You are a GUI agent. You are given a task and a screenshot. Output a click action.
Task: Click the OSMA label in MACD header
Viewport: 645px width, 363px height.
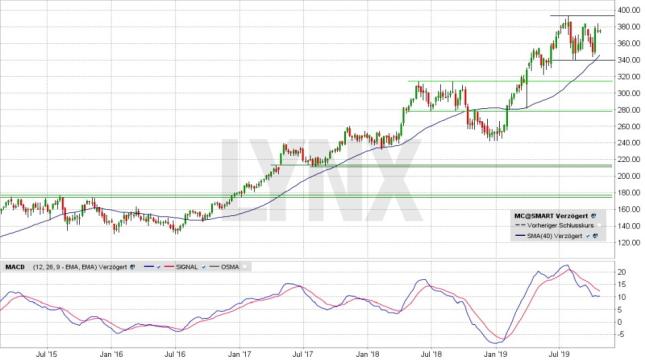230,267
